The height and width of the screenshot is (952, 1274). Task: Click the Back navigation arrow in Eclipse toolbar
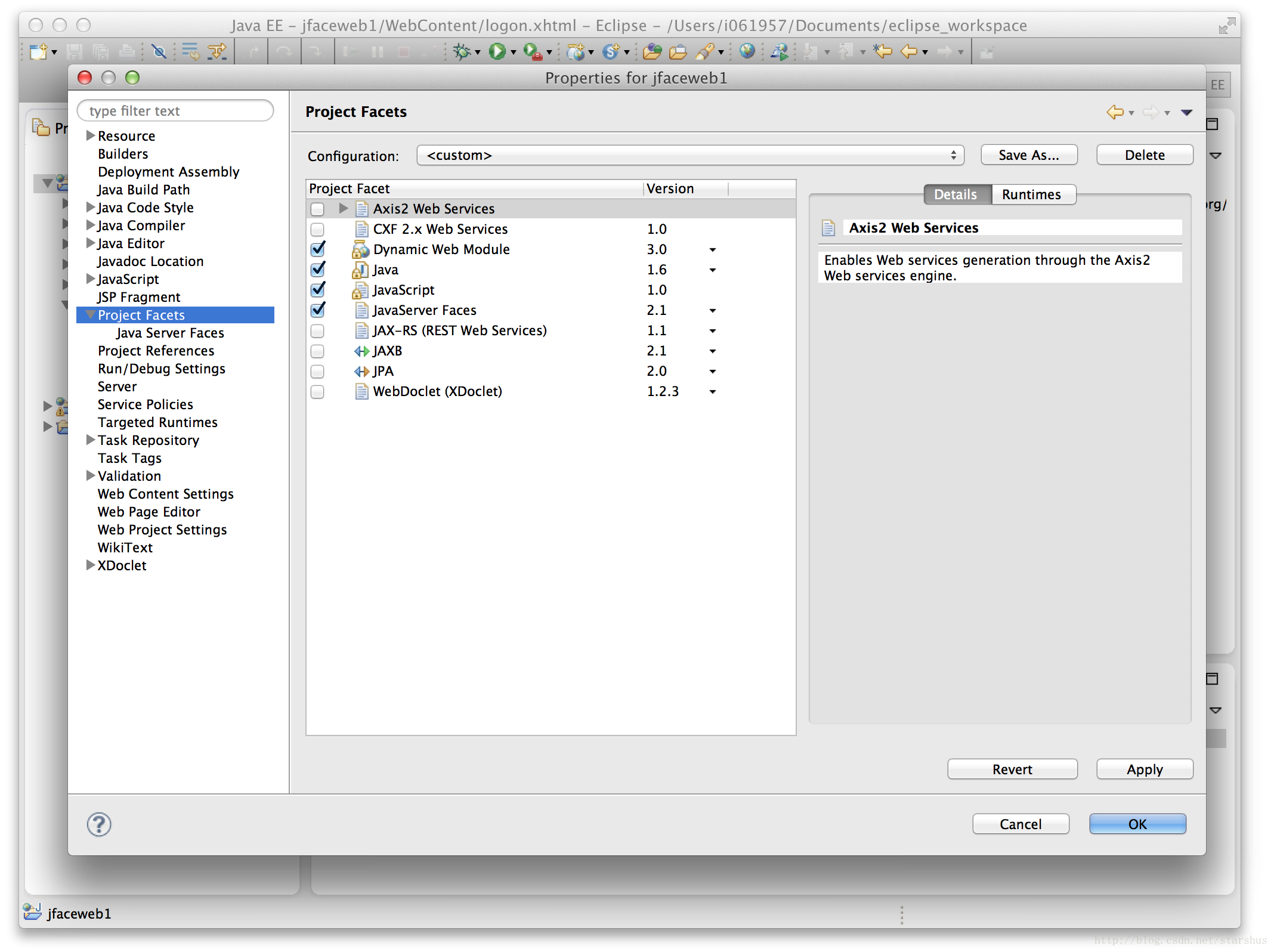point(908,52)
